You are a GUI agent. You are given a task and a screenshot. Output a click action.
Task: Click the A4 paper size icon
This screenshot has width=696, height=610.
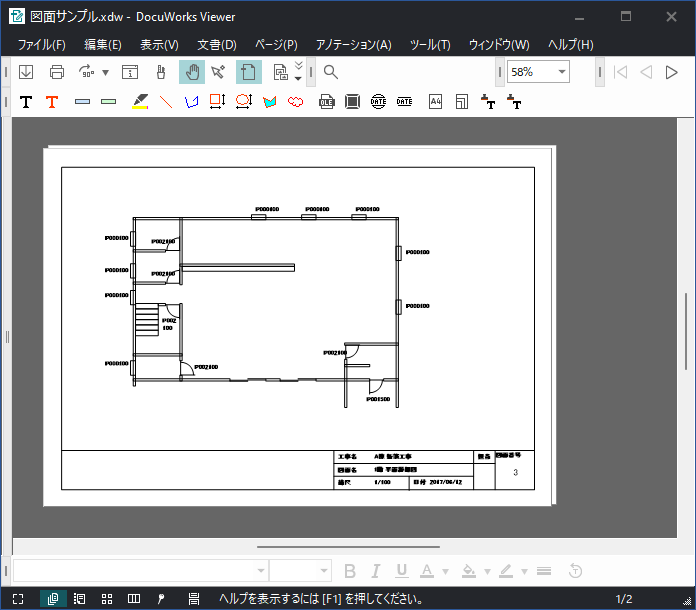435,102
